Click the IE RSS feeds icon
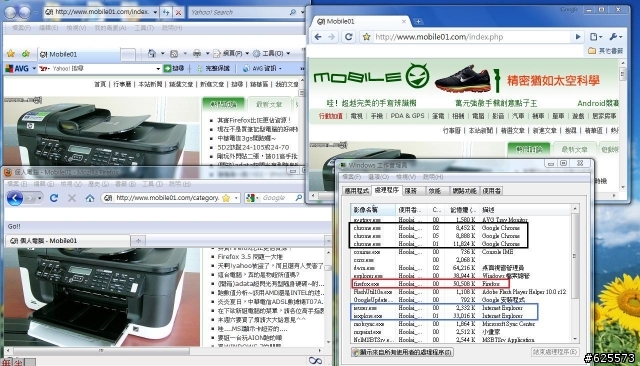640x366 pixels. click(174, 53)
